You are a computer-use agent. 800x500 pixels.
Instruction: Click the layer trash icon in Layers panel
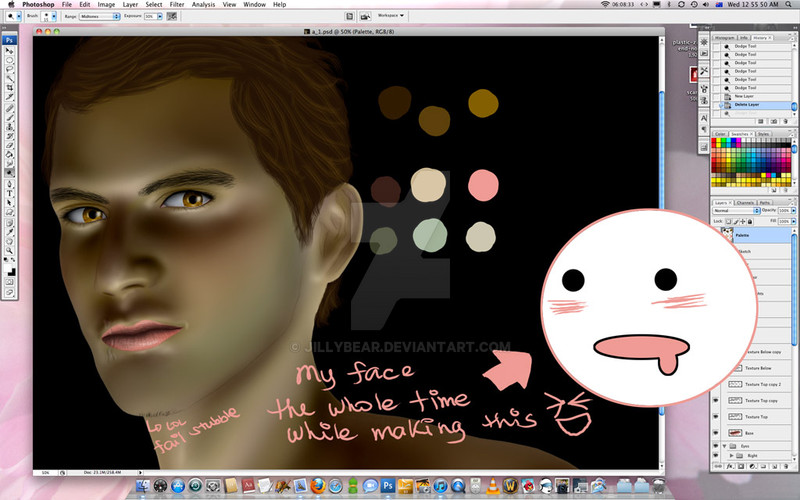[786, 466]
